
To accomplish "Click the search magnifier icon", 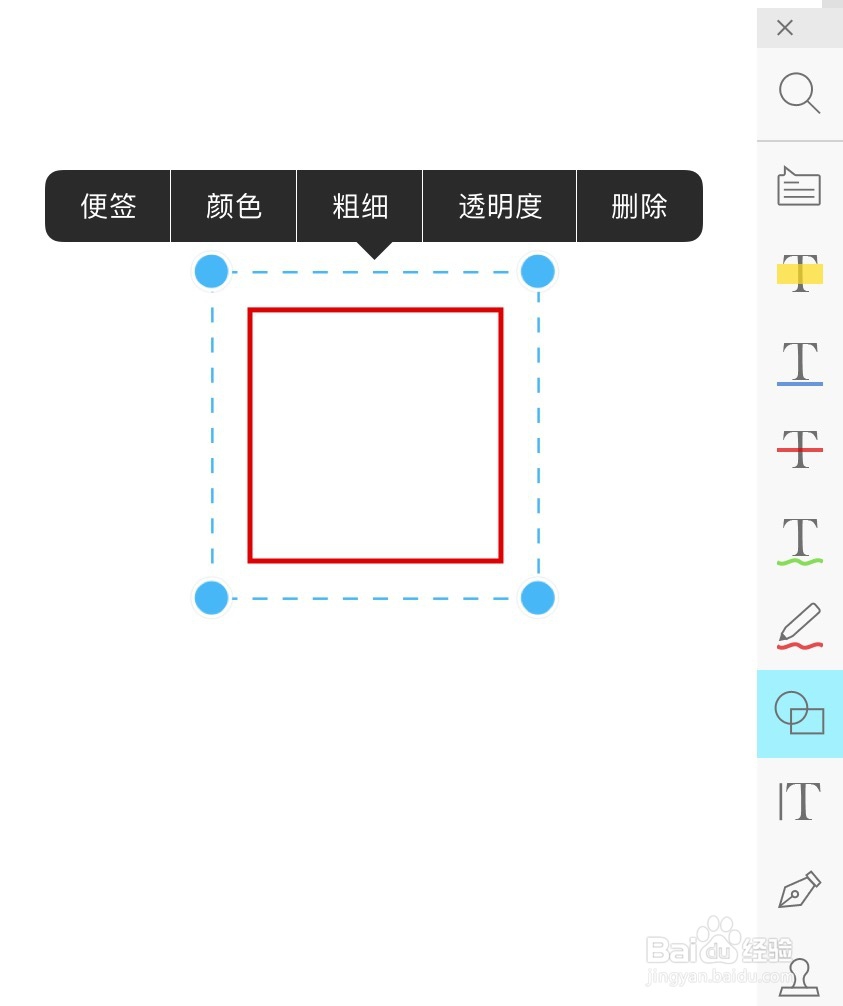I will [x=799, y=93].
